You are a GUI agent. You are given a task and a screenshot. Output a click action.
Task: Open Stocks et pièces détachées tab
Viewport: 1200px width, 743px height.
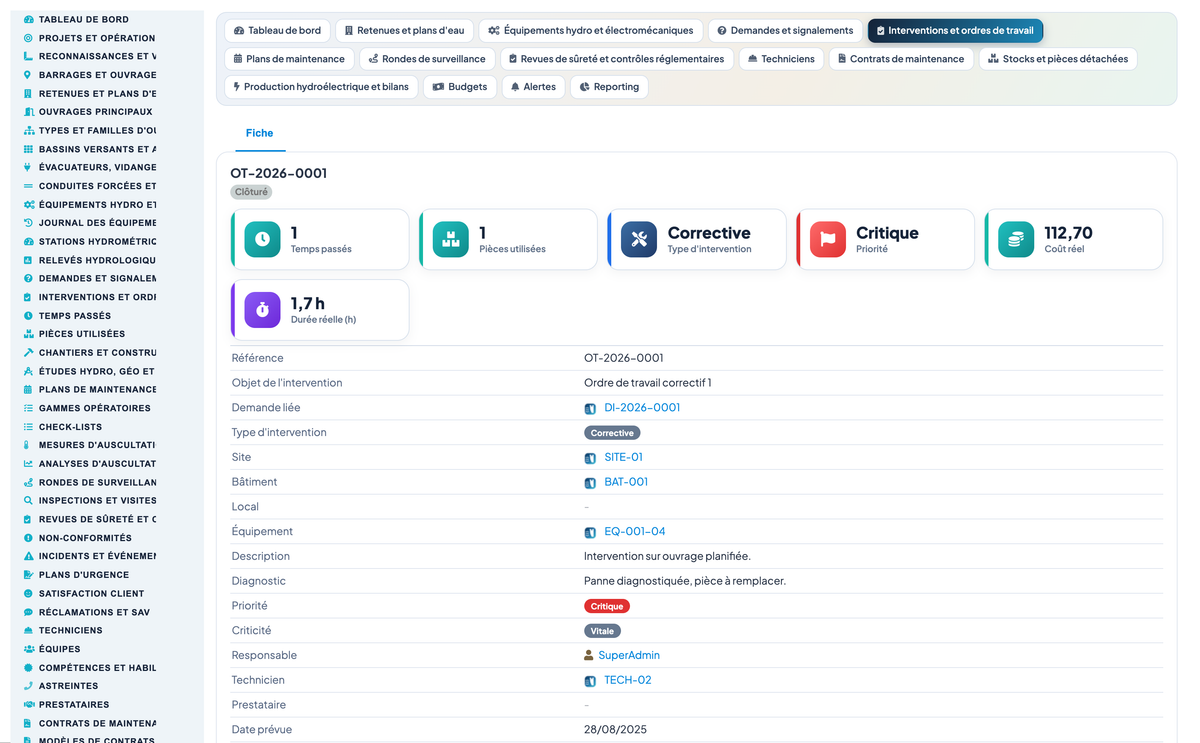click(1058, 59)
